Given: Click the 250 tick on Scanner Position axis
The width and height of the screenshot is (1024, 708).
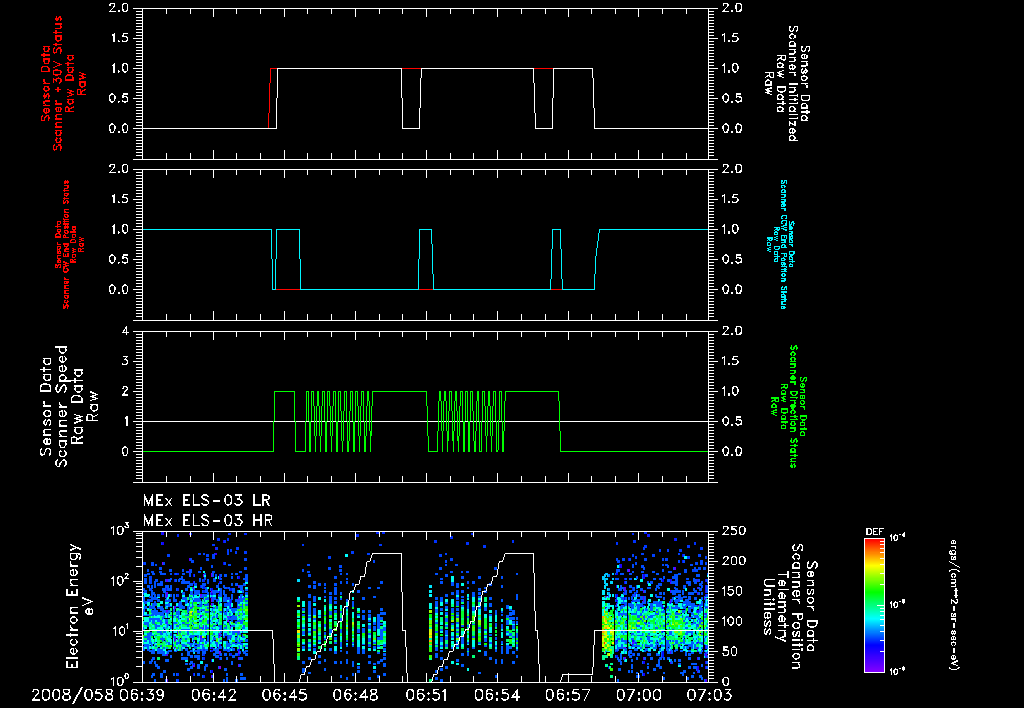Looking at the screenshot, I should 733,530.
